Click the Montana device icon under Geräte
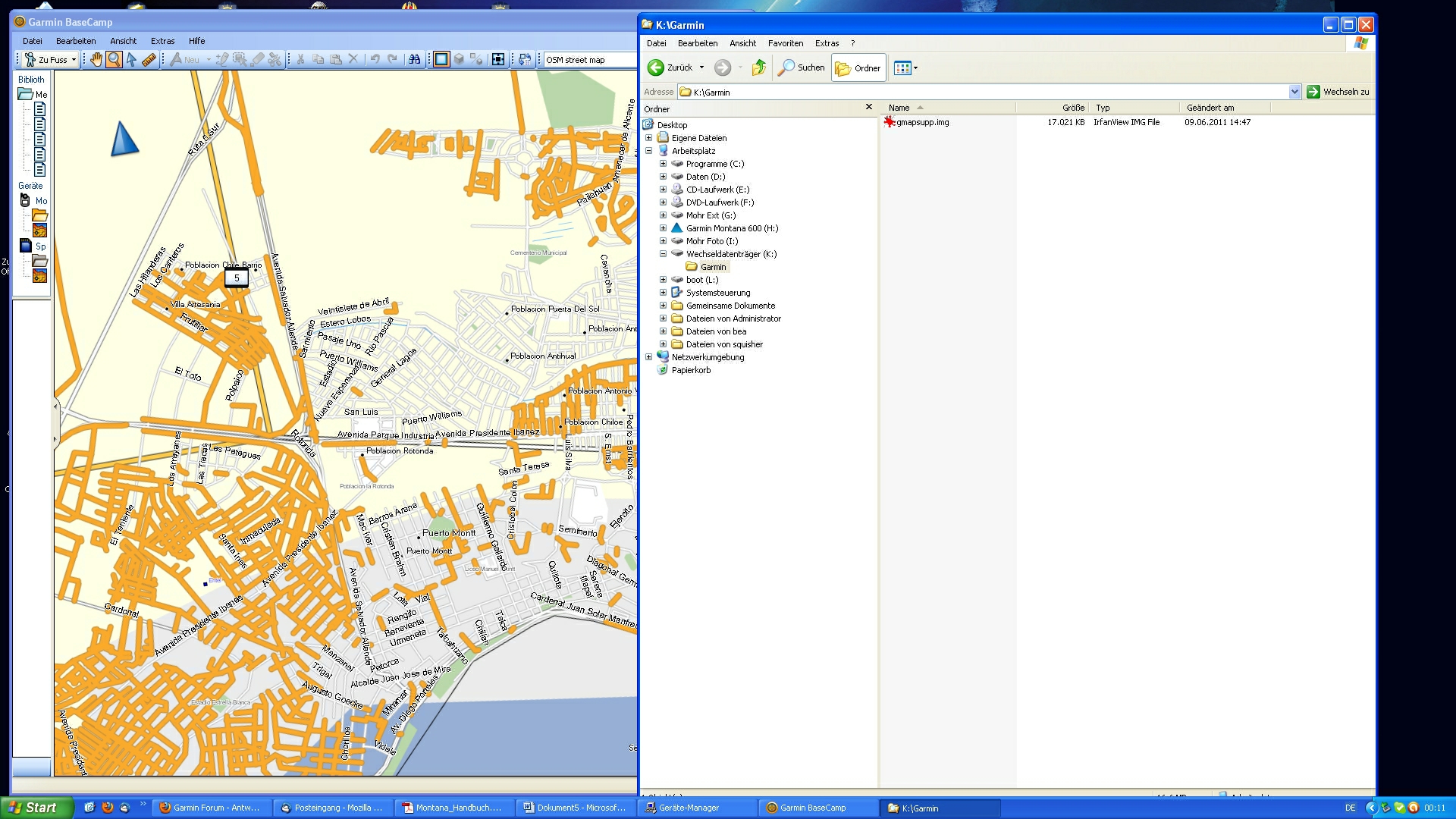Screen dimensions: 1456x819 25,201
